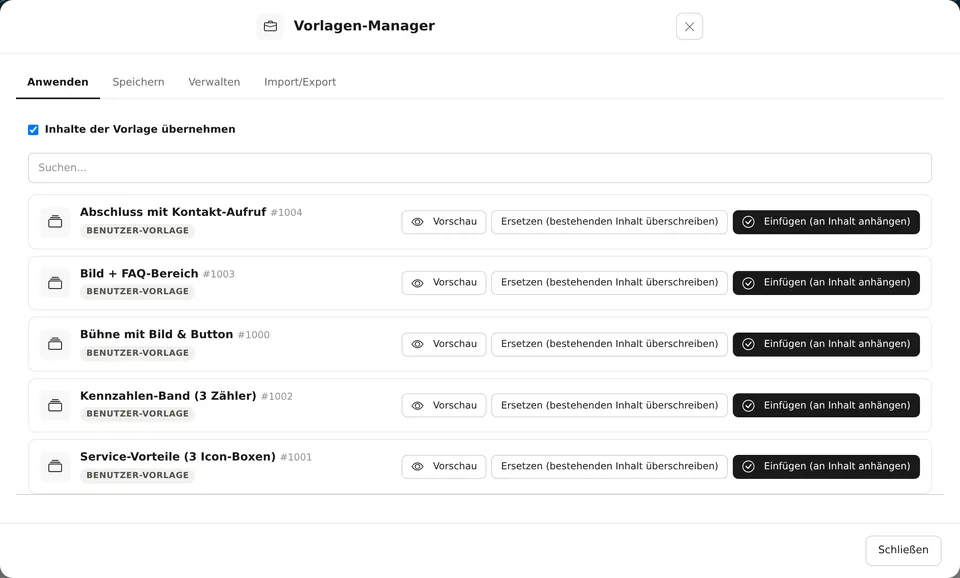This screenshot has width=960, height=578.
Task: Click the ID label #1000
Action: [253, 335]
